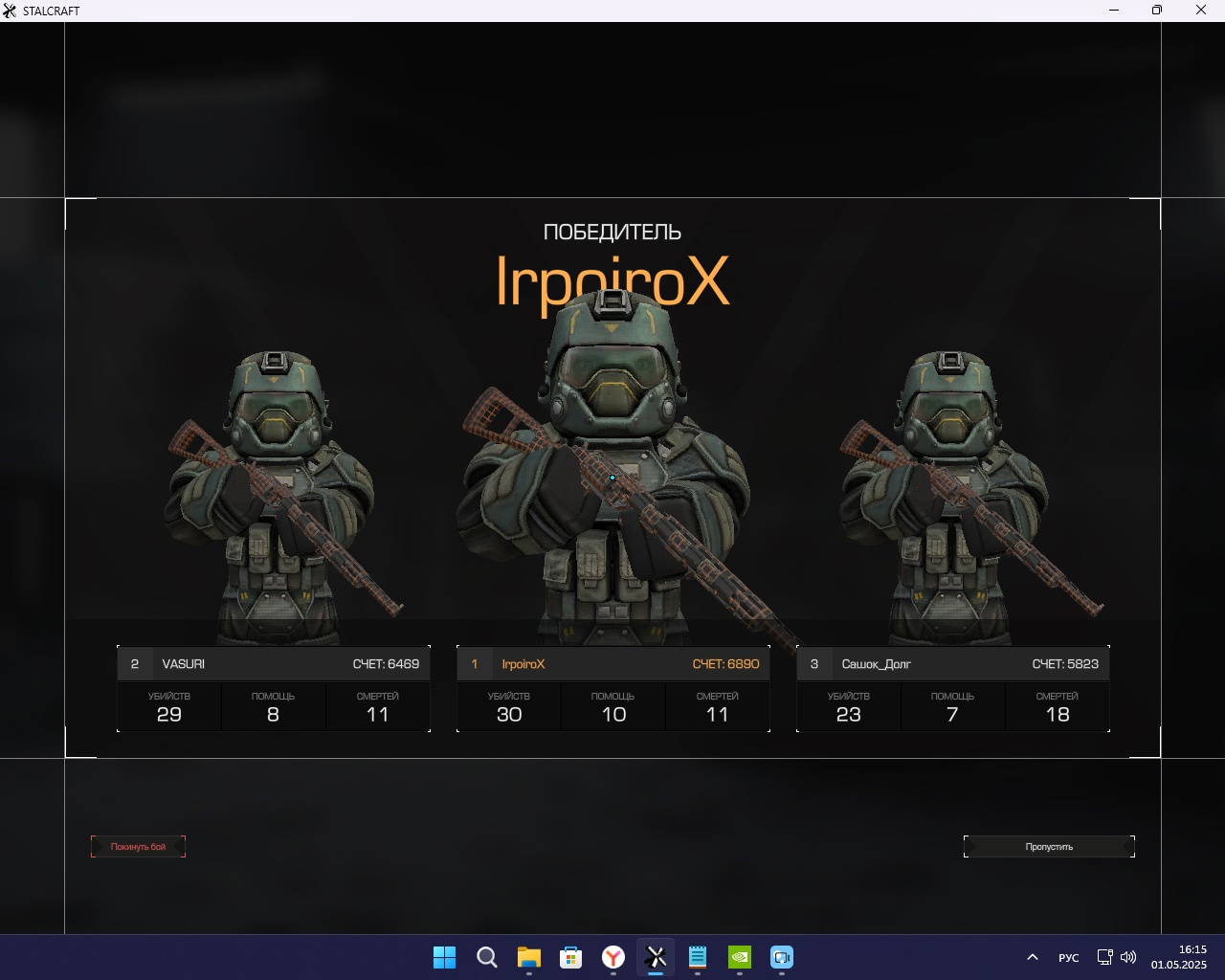Screen dimensions: 1225x980
Task: Click IrpoiroX's 30 kills value
Action: coord(509,715)
